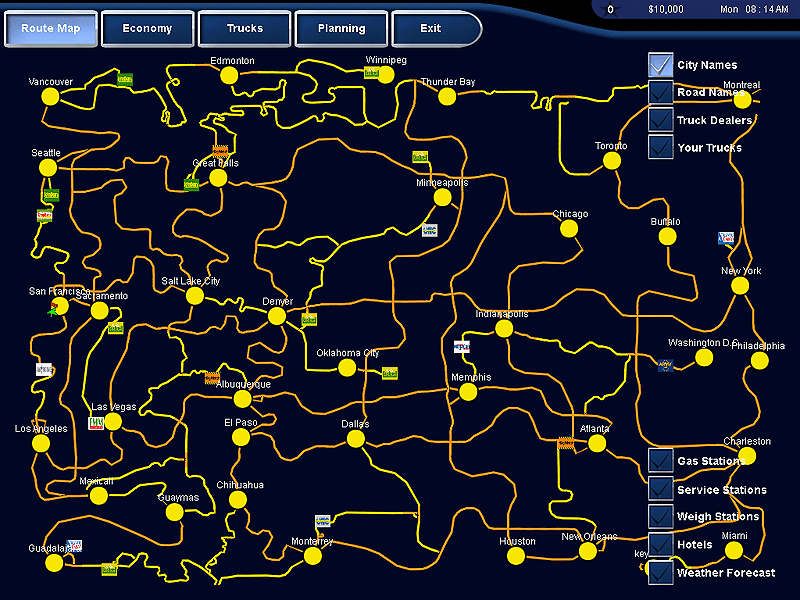Click the dealer logo near Vancouver
This screenshot has width=800, height=600.
pyautogui.click(x=125, y=79)
